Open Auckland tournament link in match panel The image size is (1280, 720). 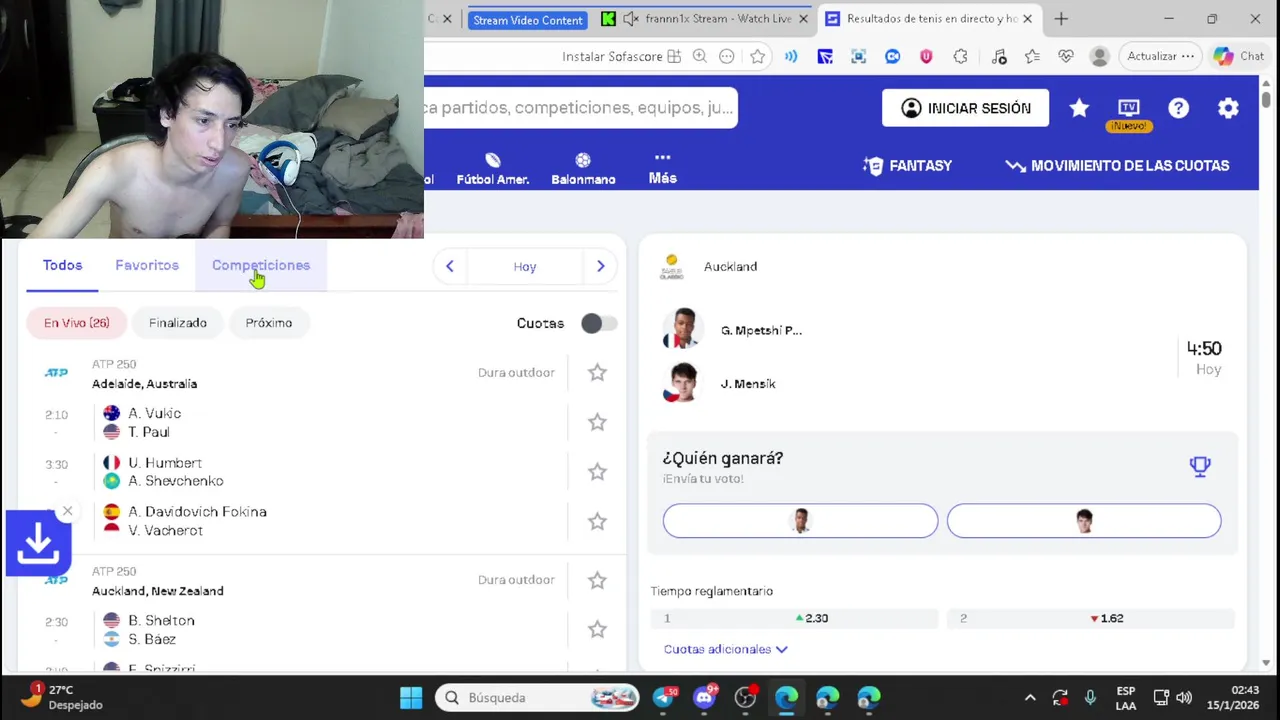730,266
